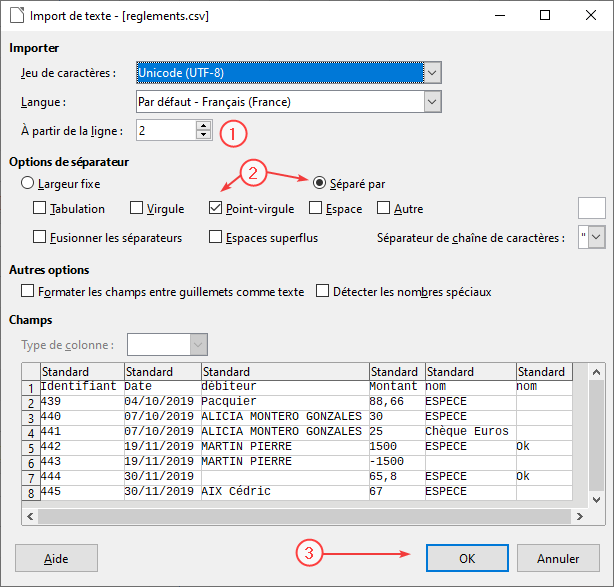Decrease the starting line spinner value
The width and height of the screenshot is (614, 587).
[x=204, y=135]
